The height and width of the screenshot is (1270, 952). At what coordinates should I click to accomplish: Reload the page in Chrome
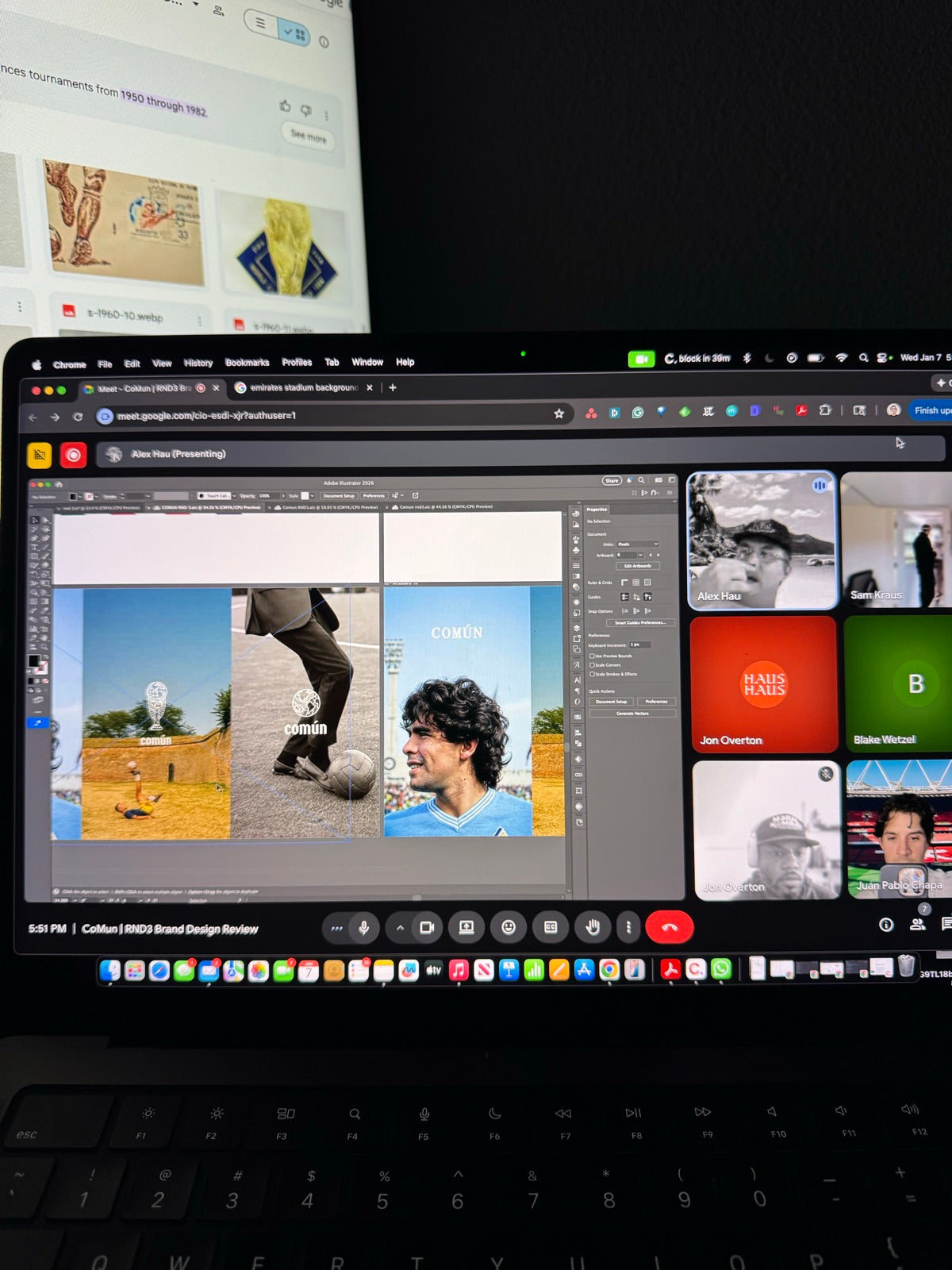tap(78, 417)
